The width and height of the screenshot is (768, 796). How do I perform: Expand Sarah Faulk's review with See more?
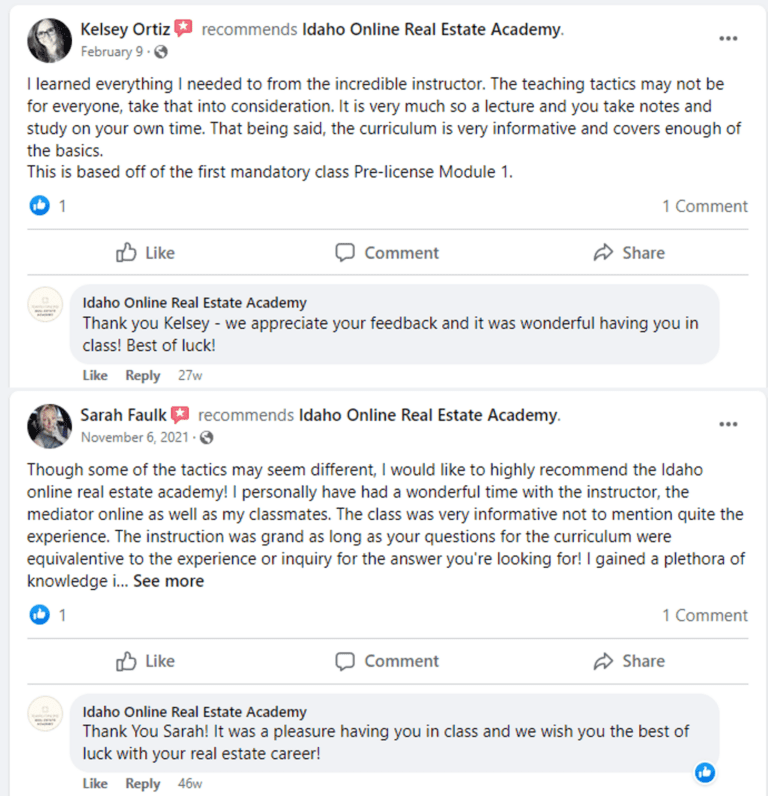(x=168, y=581)
